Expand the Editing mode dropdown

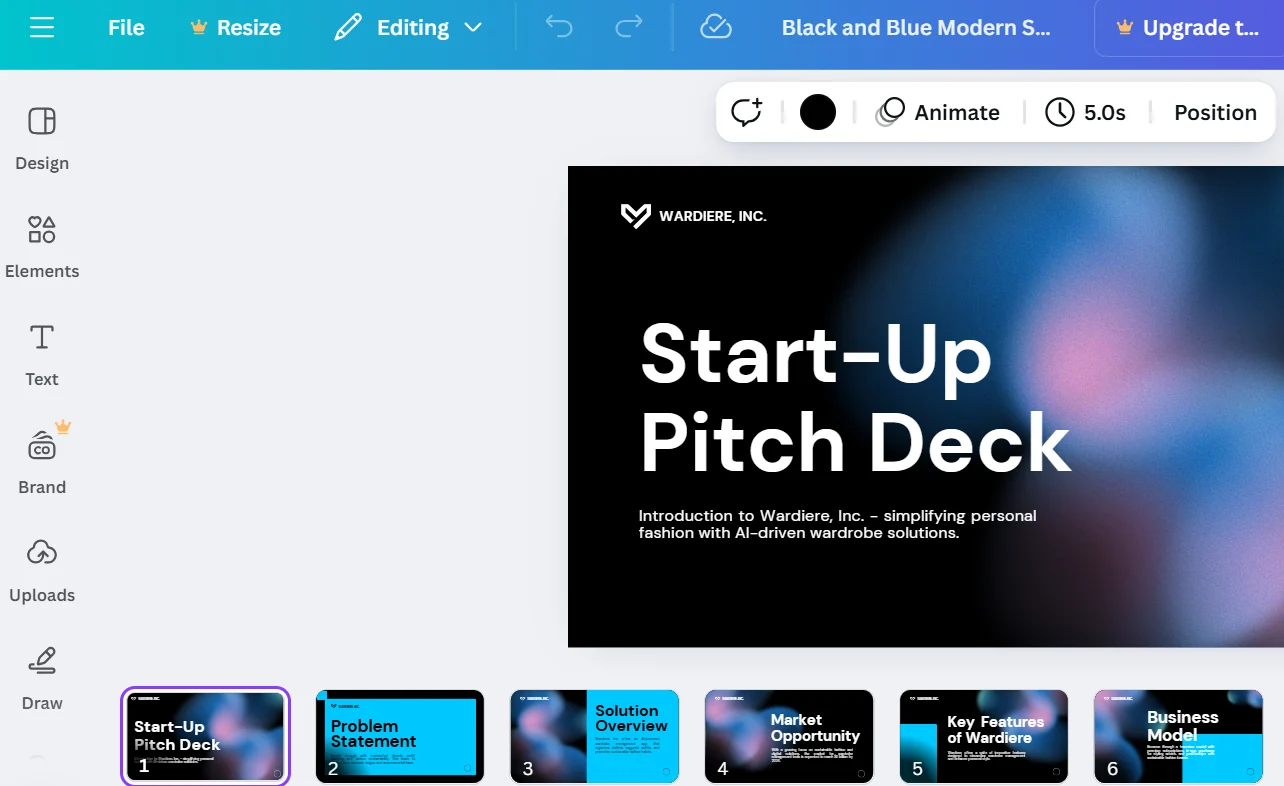[408, 28]
